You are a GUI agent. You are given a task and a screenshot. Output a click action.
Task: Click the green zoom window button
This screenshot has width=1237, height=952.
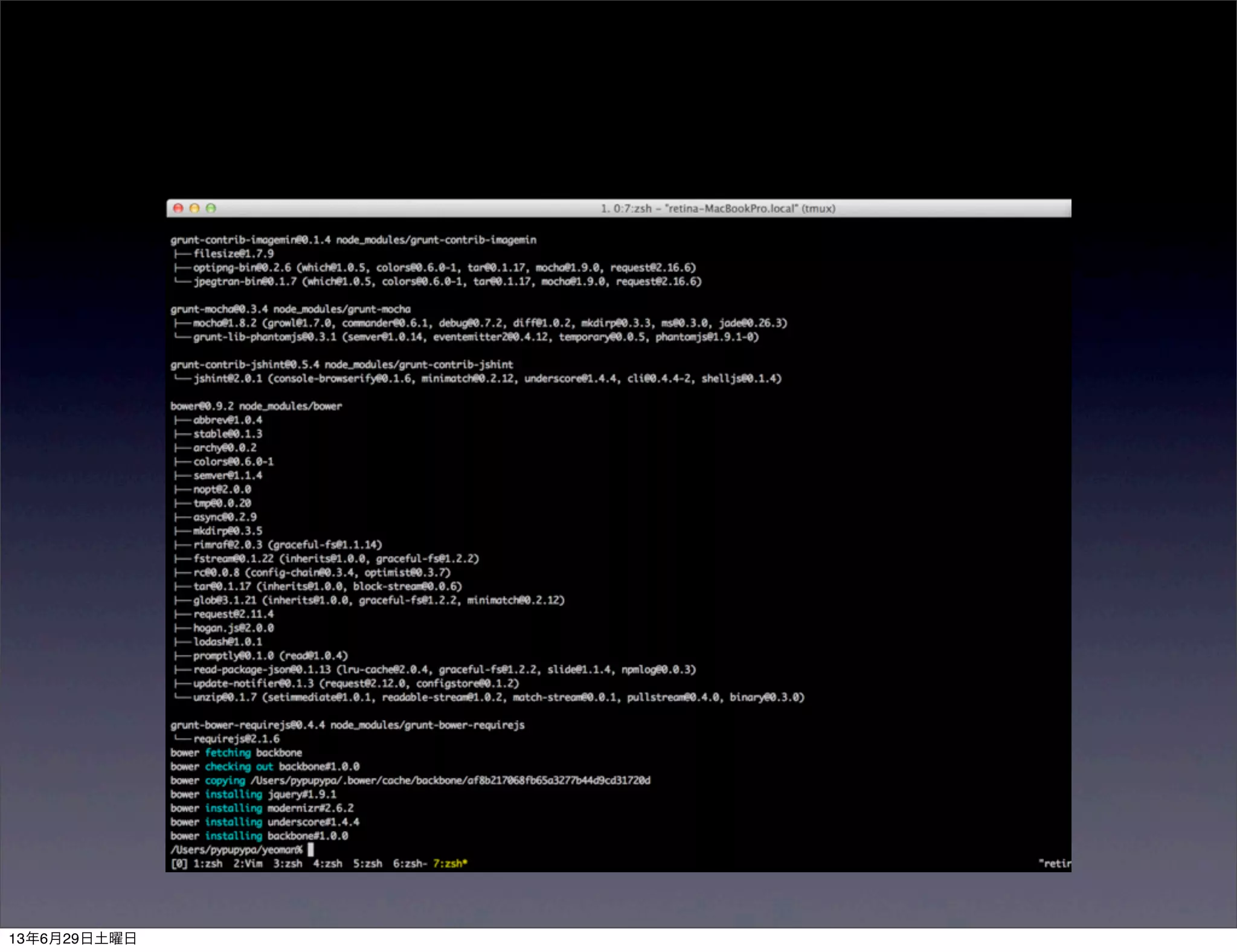[x=211, y=208]
